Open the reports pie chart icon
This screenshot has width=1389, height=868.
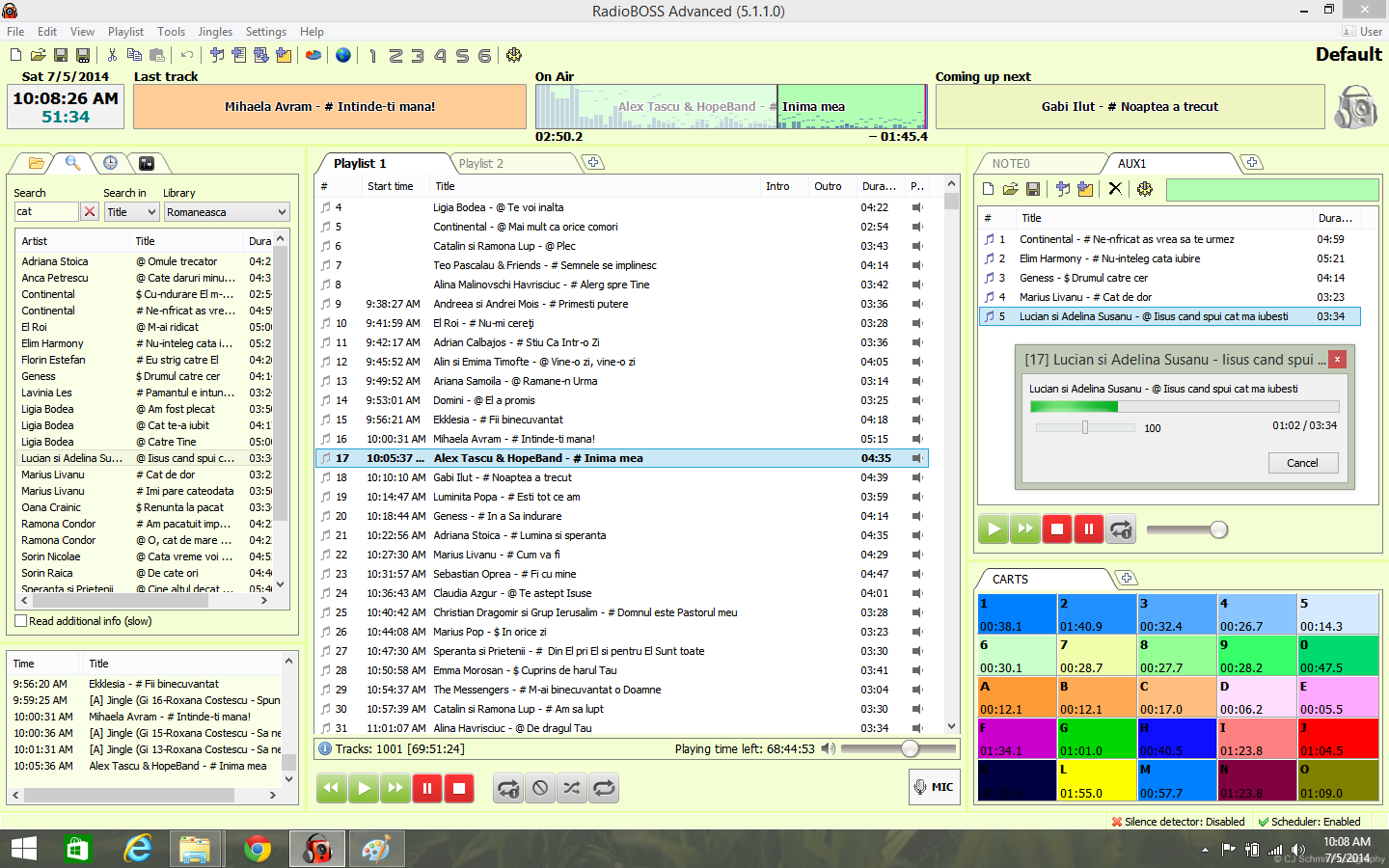(x=313, y=55)
